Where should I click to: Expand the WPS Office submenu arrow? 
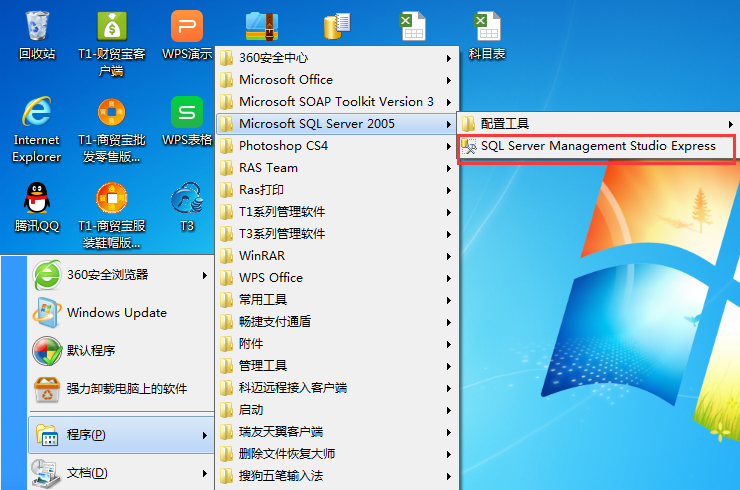449,279
